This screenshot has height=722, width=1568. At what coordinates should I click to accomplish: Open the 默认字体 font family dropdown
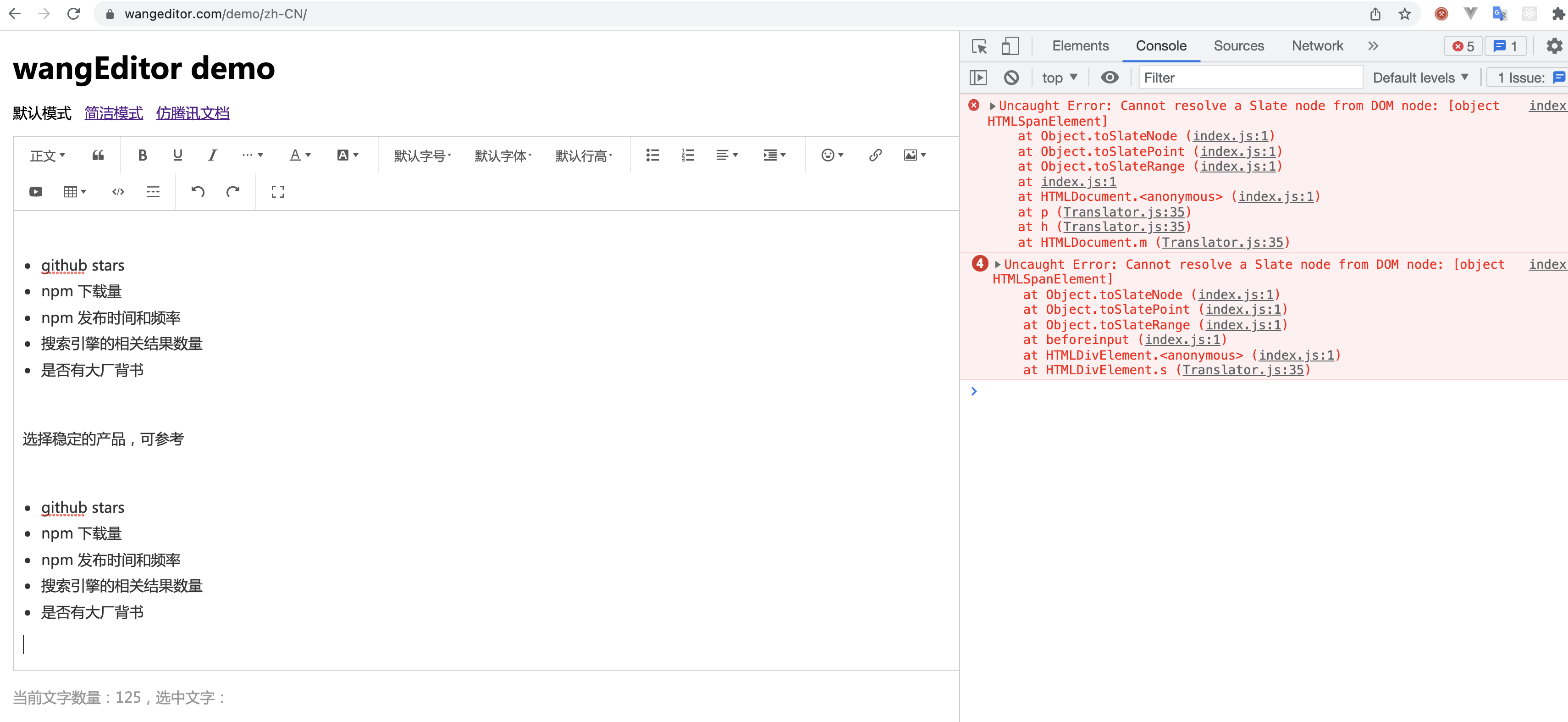click(x=503, y=155)
